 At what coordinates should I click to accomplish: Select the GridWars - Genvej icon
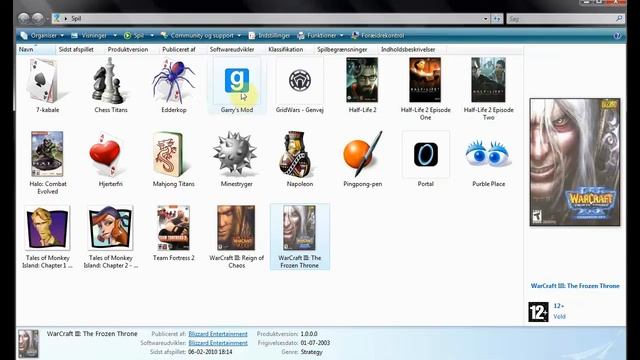coord(300,80)
